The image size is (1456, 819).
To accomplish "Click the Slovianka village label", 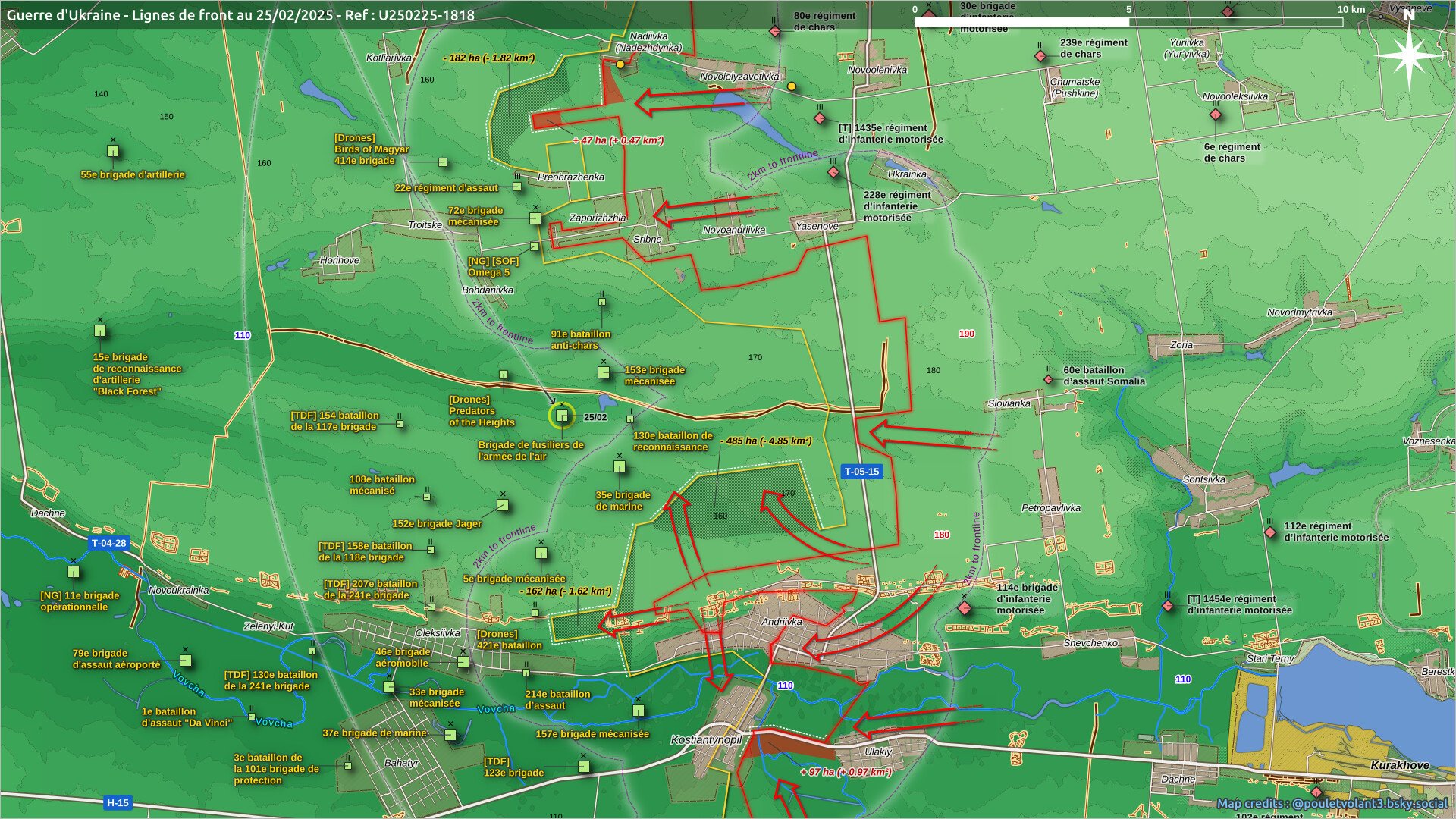I will coord(1009,403).
